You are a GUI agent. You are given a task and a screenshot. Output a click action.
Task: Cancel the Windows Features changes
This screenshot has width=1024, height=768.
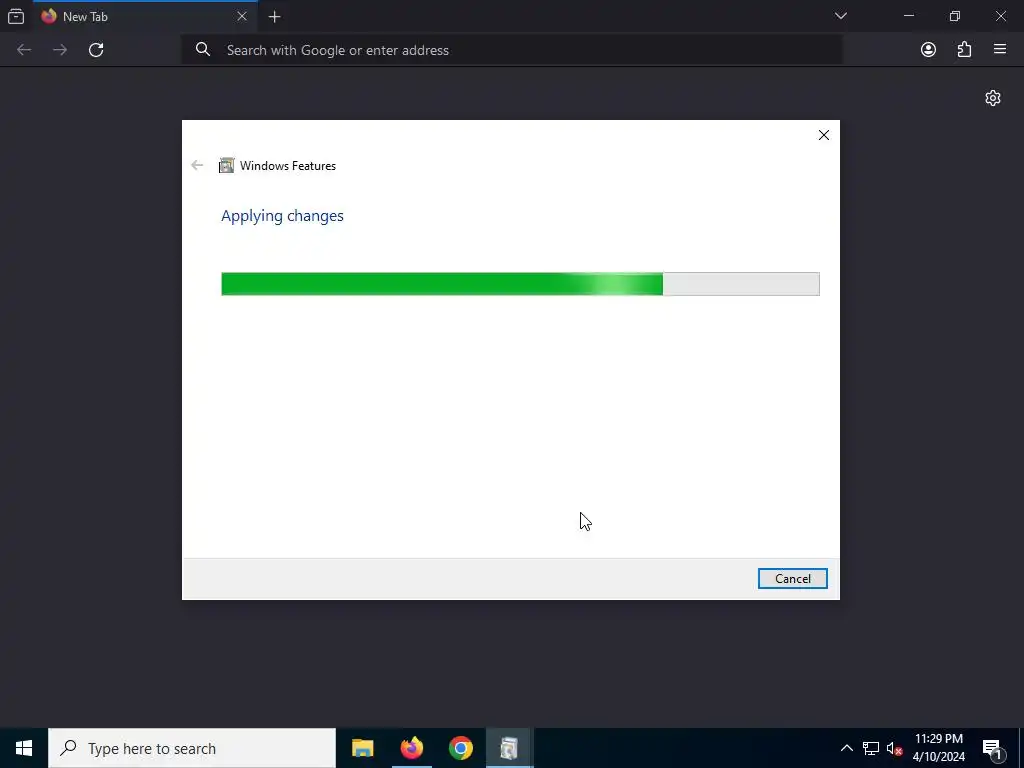tap(792, 579)
